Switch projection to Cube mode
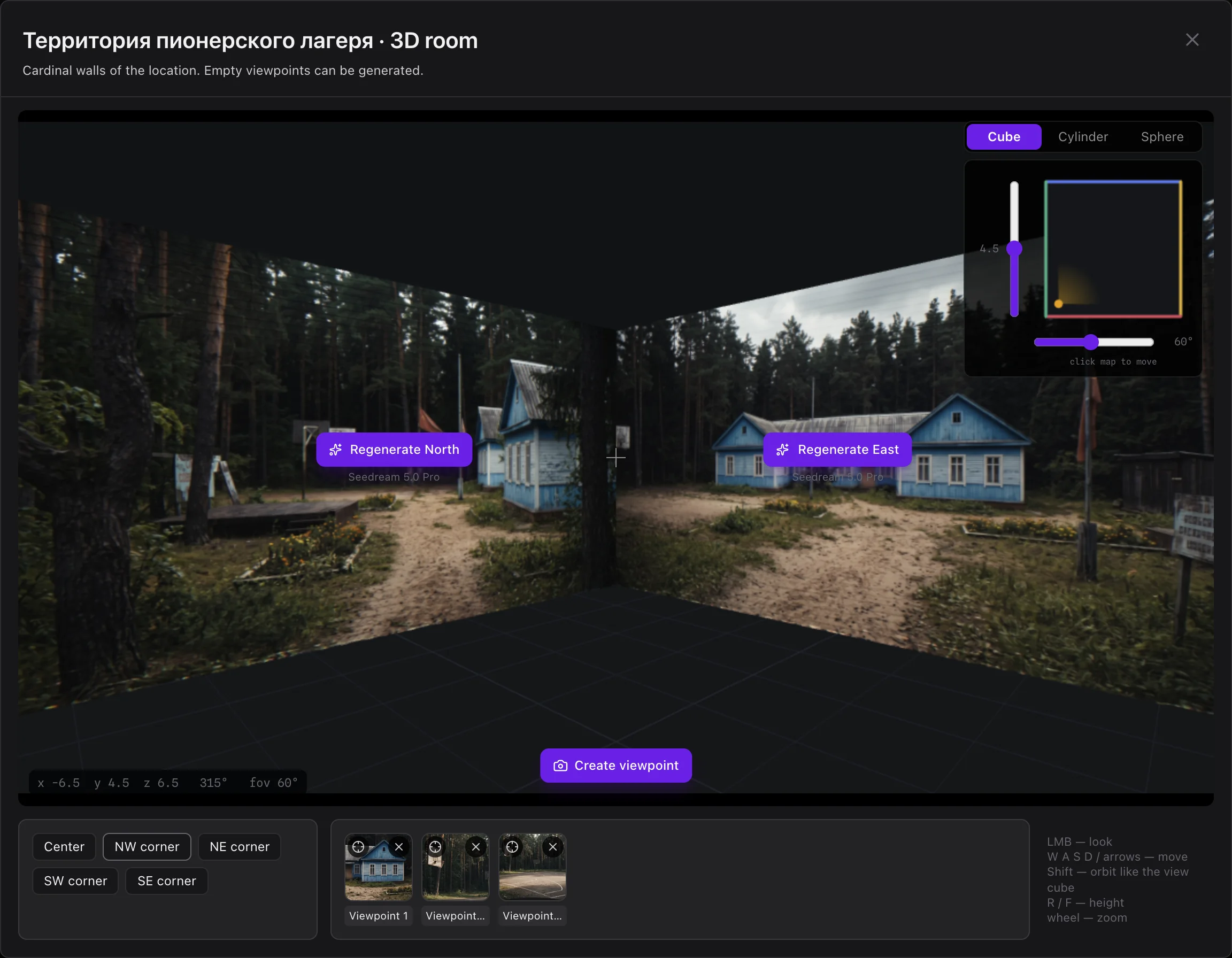The height and width of the screenshot is (958, 1232). pyautogui.click(x=1004, y=136)
